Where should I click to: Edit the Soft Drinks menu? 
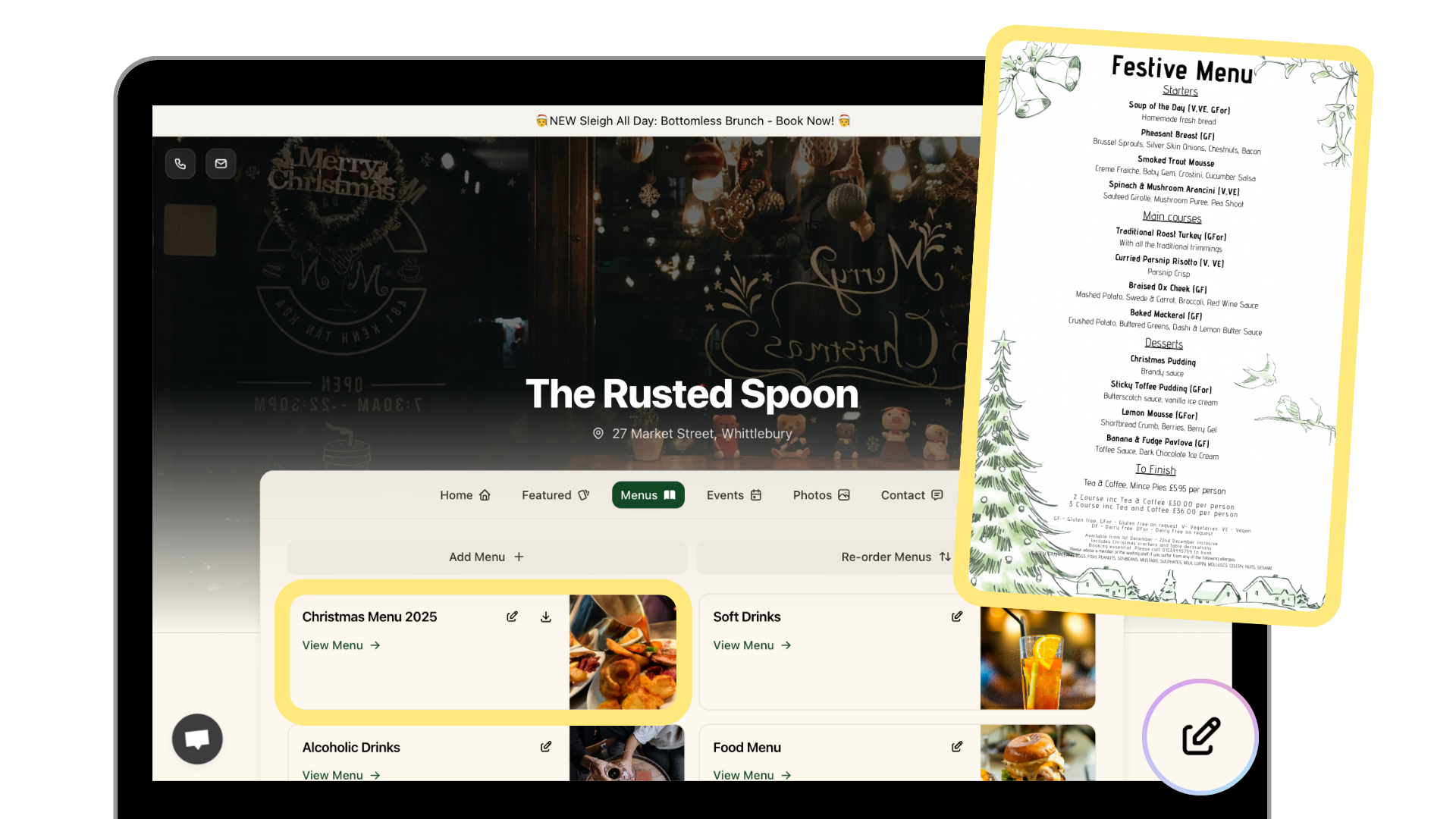[x=957, y=617]
